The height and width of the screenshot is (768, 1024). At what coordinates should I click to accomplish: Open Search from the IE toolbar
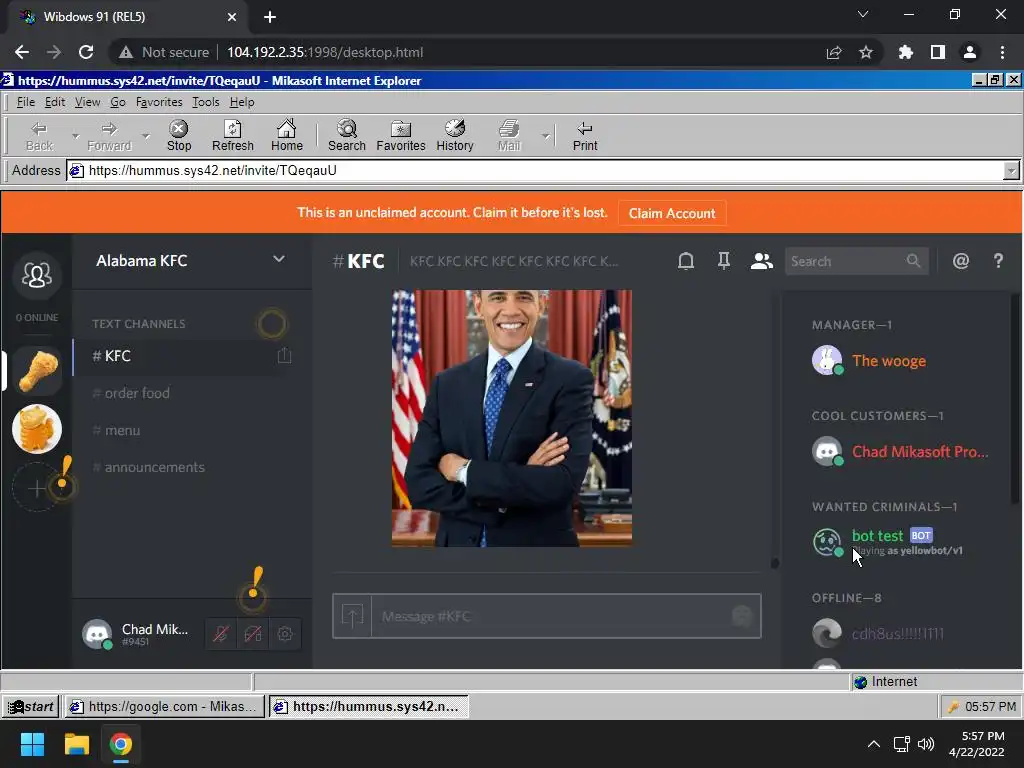coord(347,136)
